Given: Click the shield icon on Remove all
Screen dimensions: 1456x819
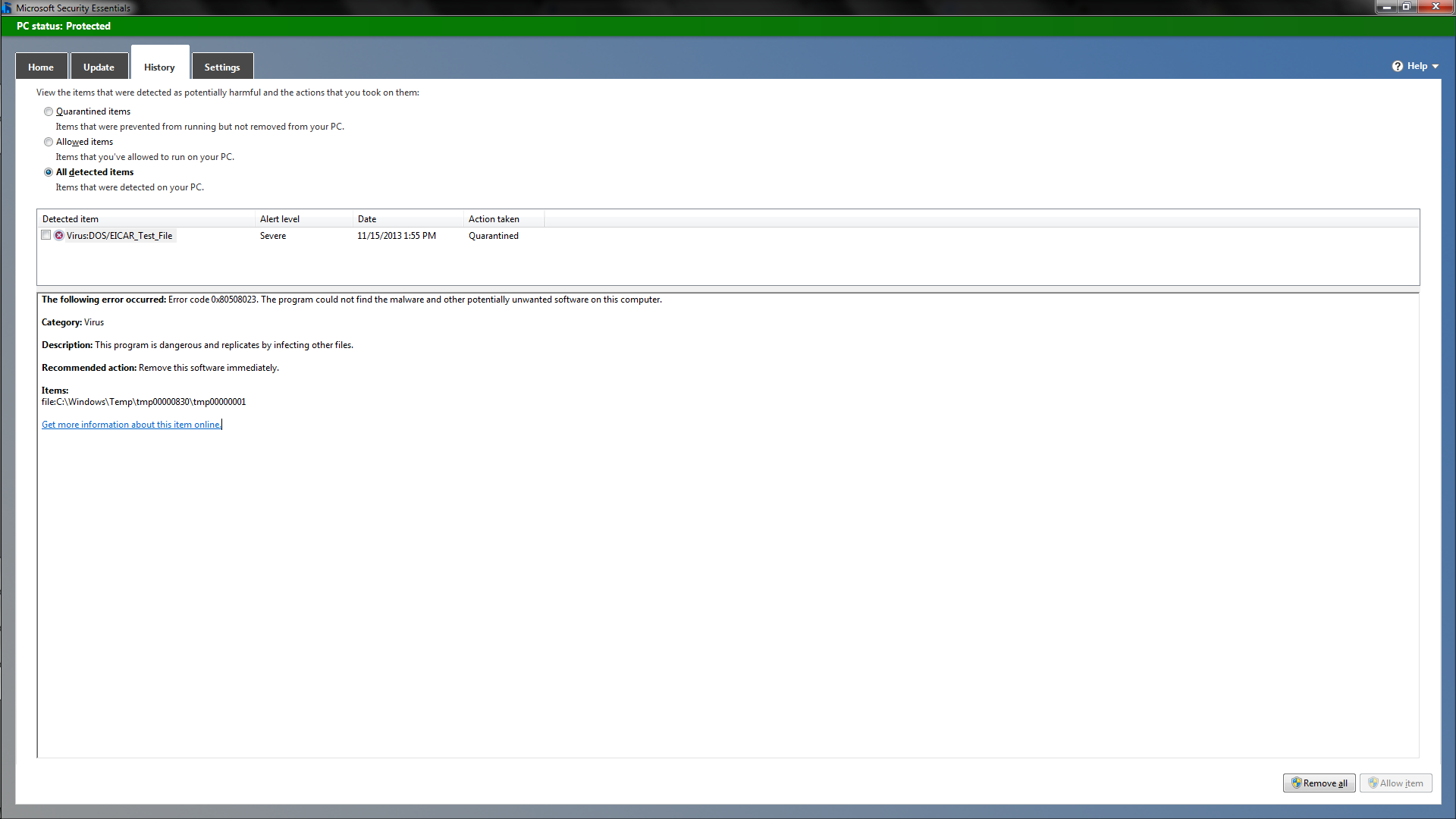Looking at the screenshot, I should [x=1297, y=783].
